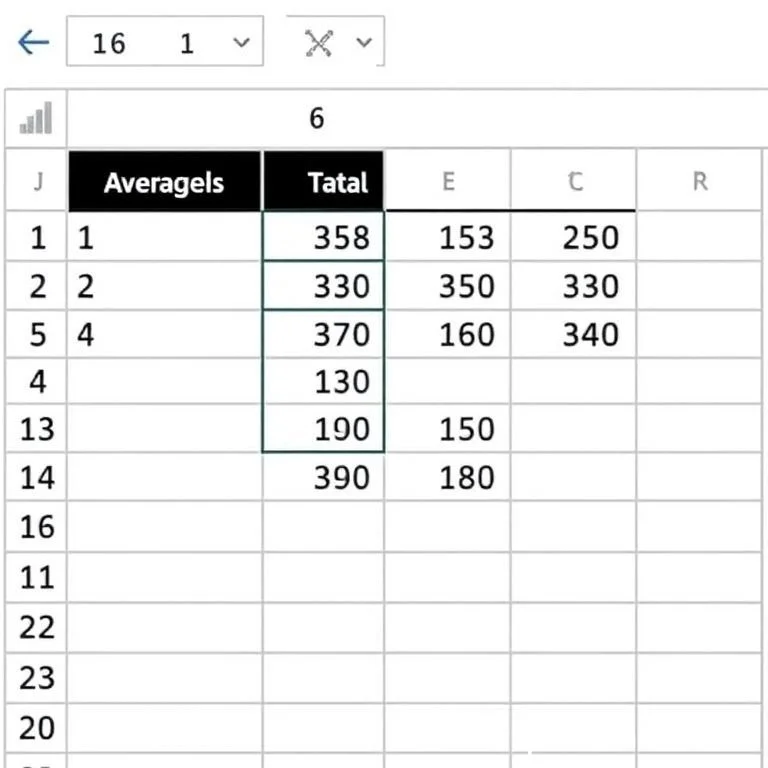Click column header C

point(574,182)
